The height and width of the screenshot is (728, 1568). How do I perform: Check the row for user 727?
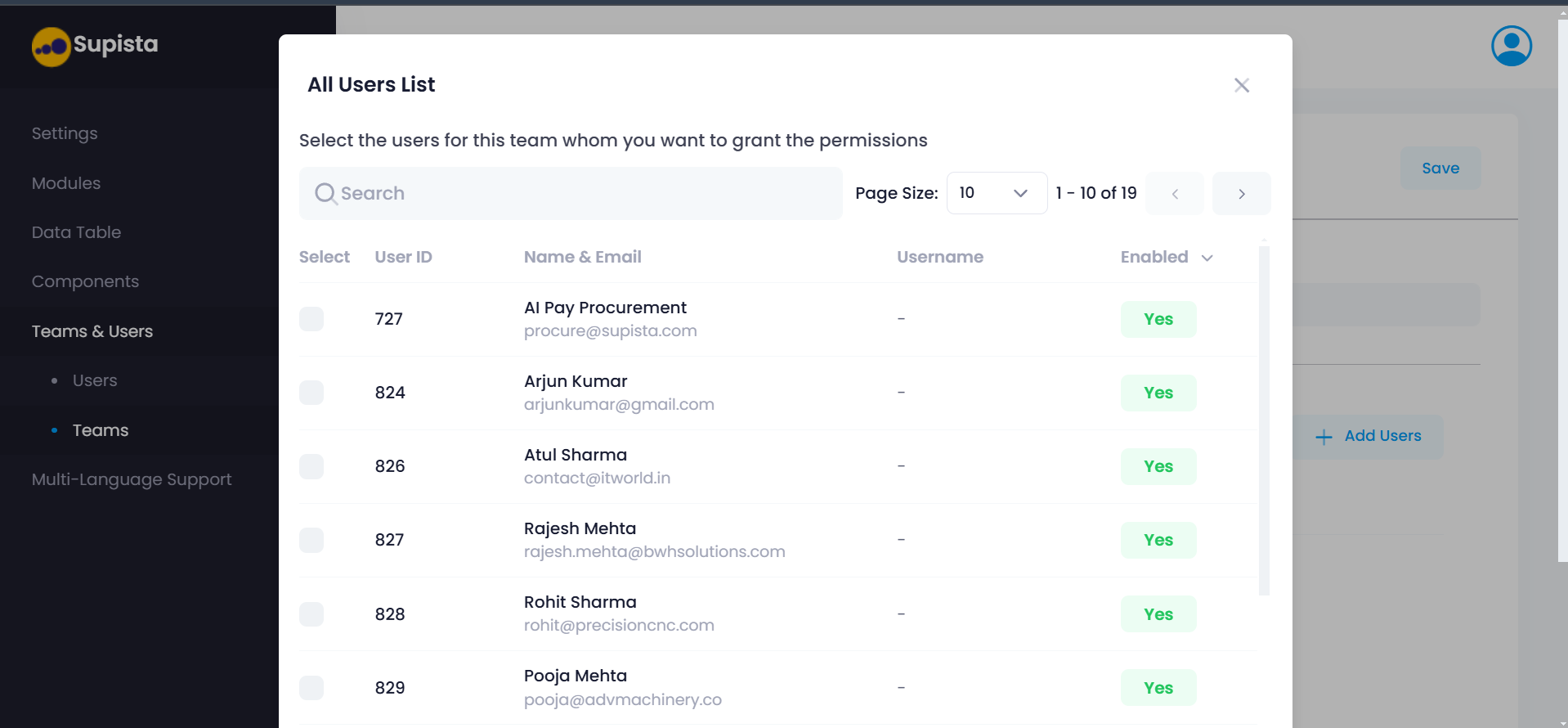[311, 319]
